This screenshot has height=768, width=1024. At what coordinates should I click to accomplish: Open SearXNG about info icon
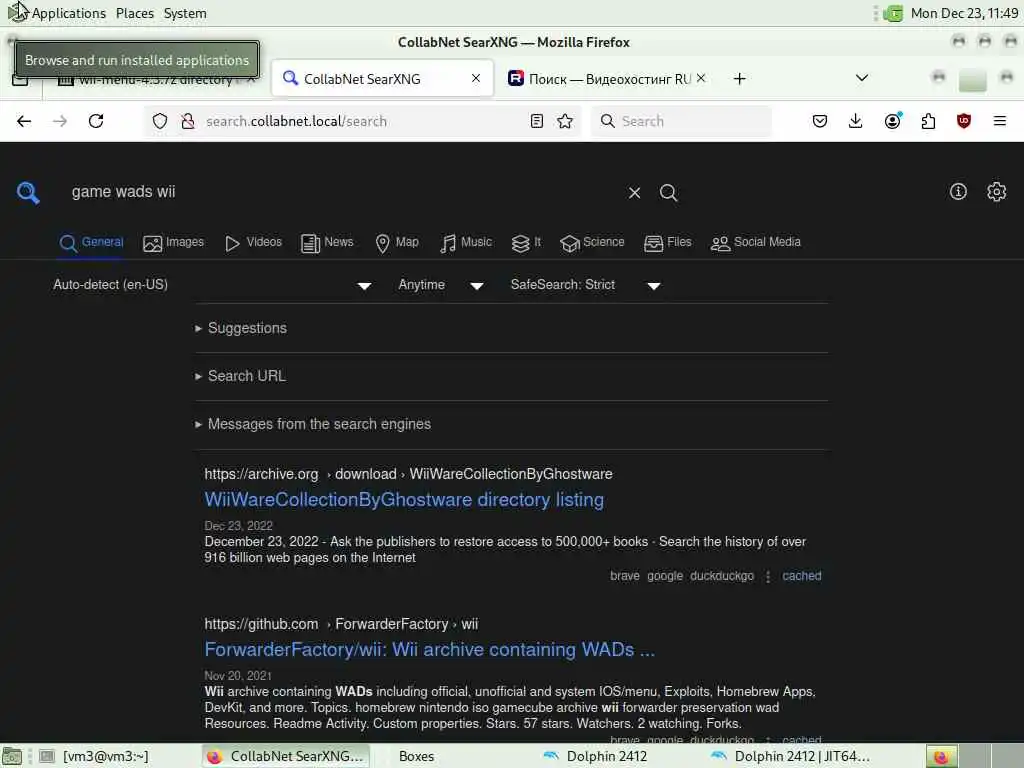pos(958,191)
